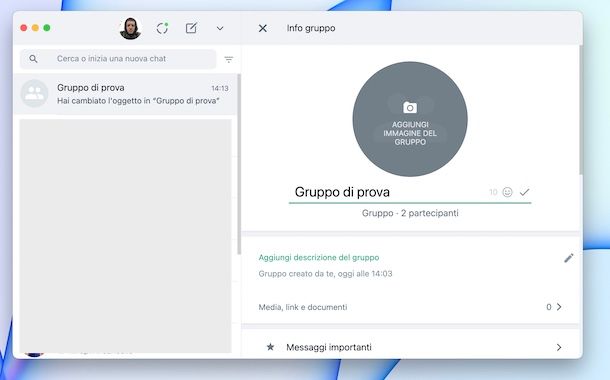This screenshot has height=380, width=610.
Task: Open emoji picker for group name
Action: pyautogui.click(x=507, y=192)
